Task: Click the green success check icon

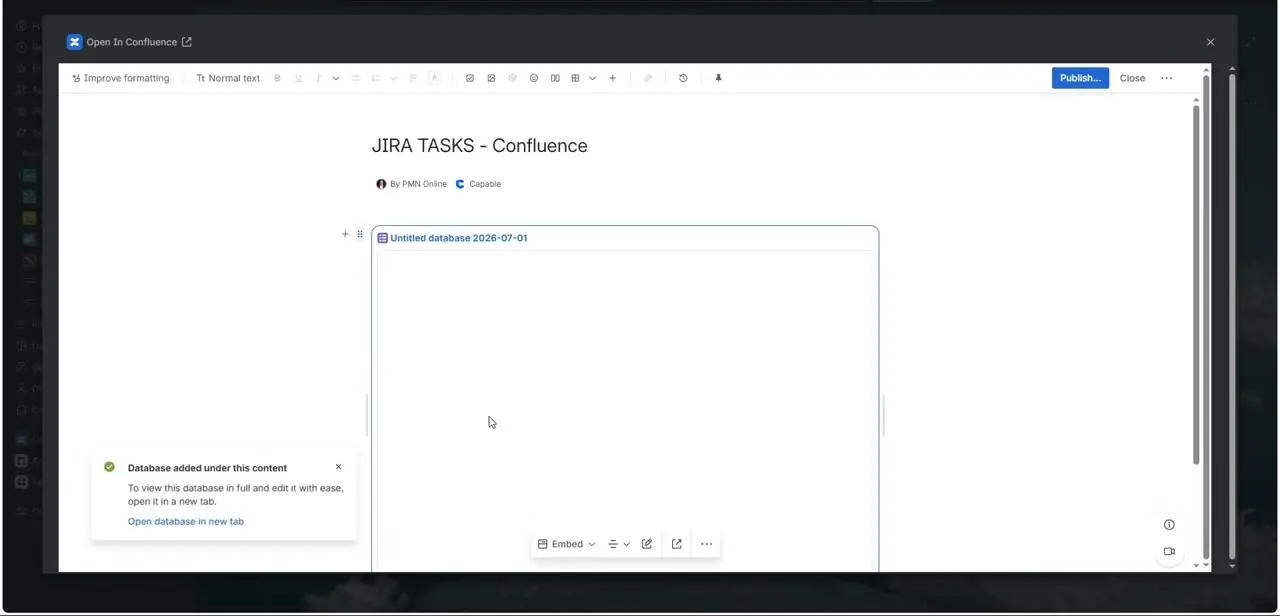Action: click(x=109, y=467)
